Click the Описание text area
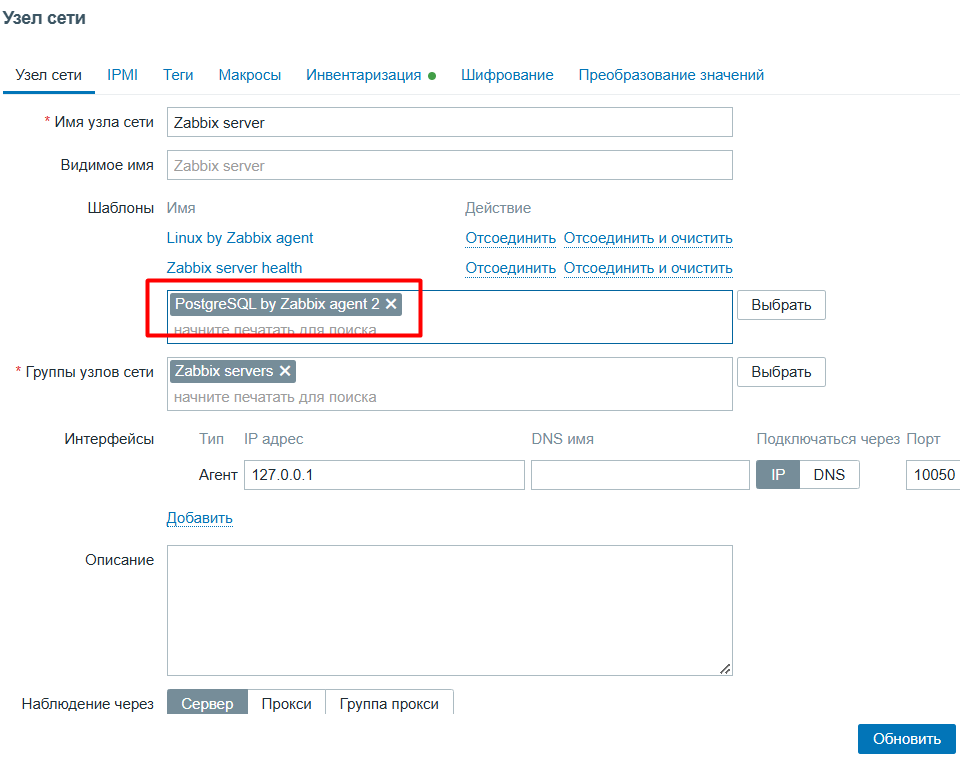 [449, 610]
